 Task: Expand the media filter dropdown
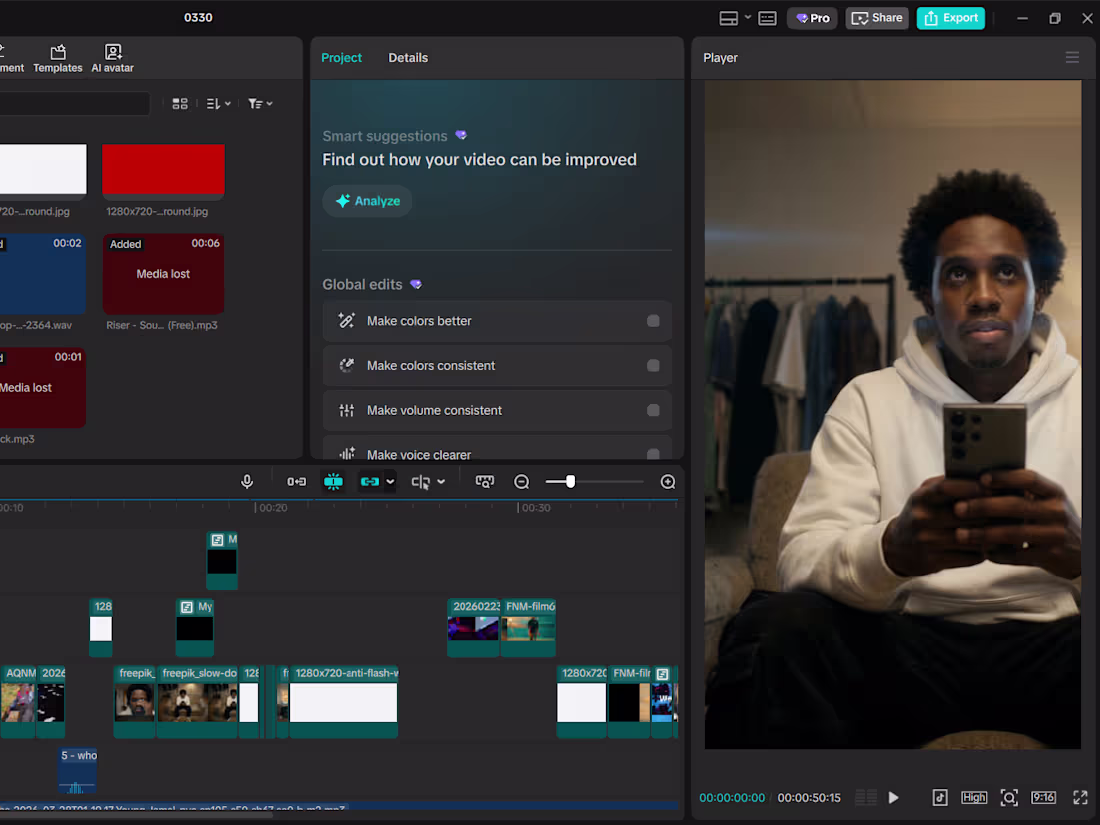pos(260,104)
